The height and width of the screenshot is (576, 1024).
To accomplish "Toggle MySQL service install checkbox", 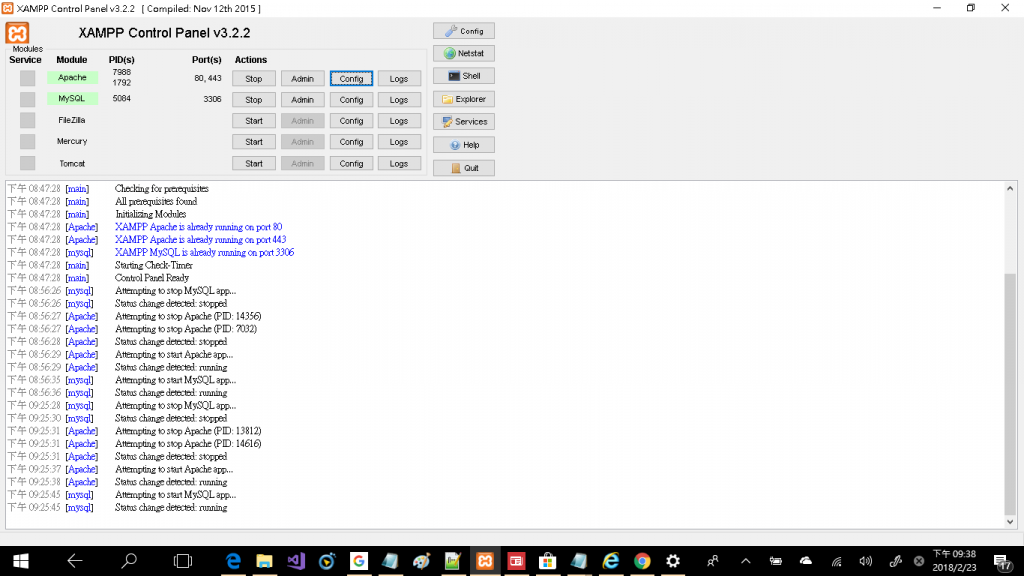I will (27, 99).
